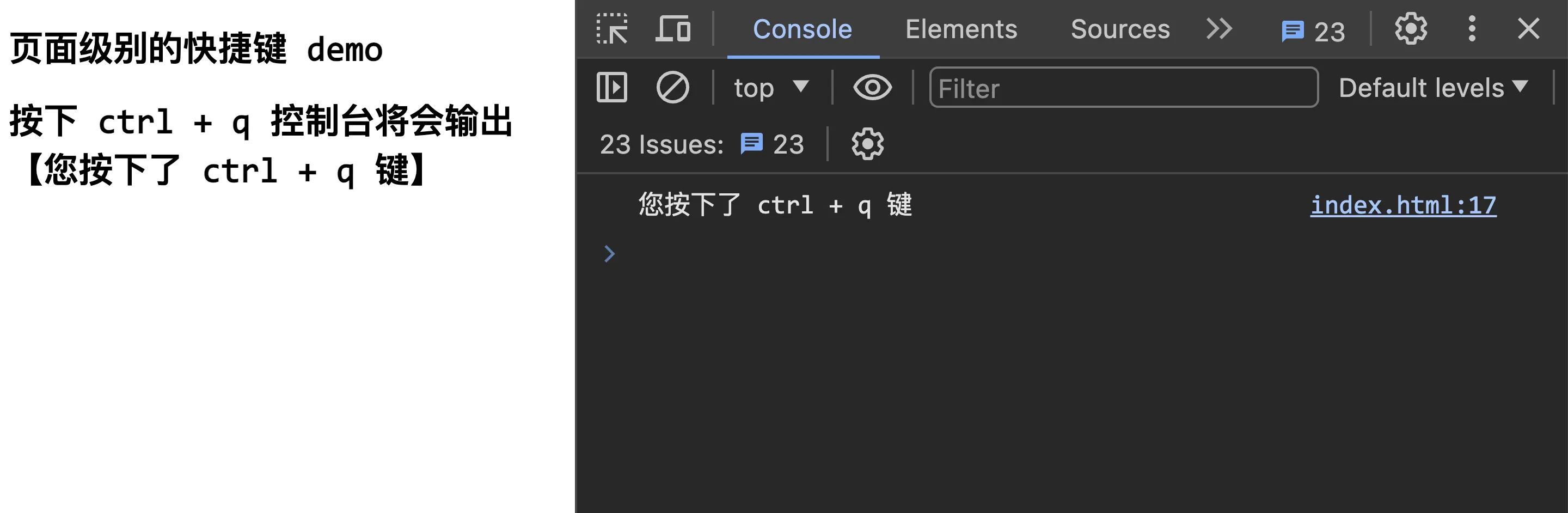1568x513 pixels.
Task: Toggle the device toolbar icon
Action: [x=672, y=29]
